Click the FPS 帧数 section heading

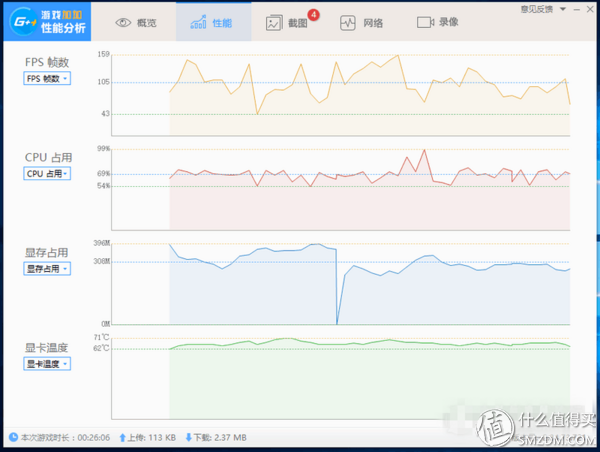[x=47, y=62]
